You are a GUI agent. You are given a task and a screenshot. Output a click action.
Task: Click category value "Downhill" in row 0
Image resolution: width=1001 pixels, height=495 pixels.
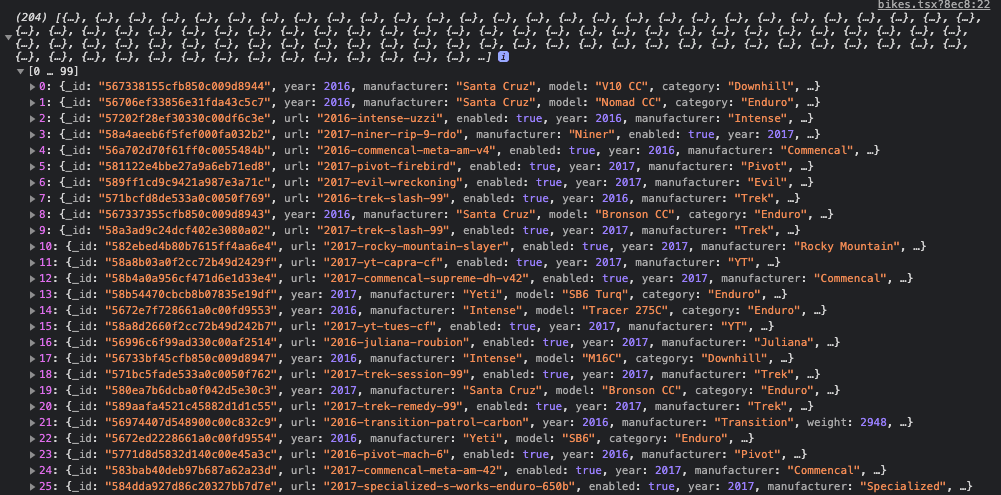[760, 86]
